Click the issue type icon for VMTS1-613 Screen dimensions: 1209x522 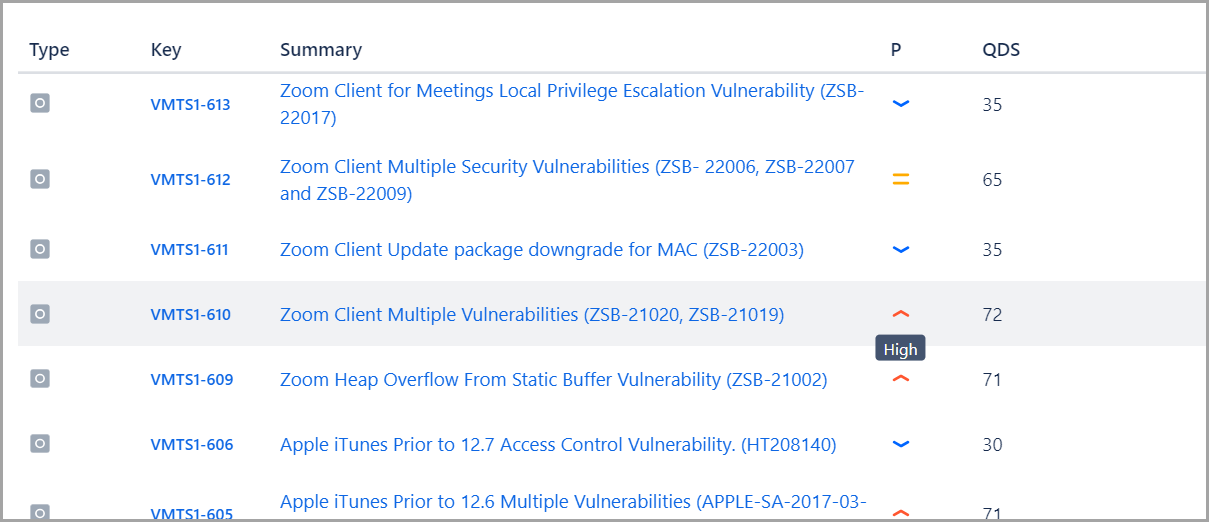(40, 102)
